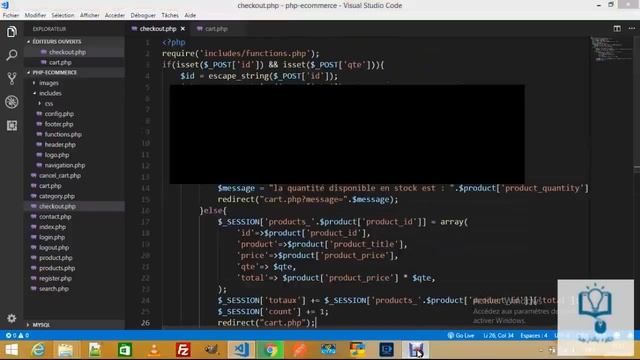
Task: Open the Search view in activity bar
Action: pyautogui.click(x=11, y=55)
